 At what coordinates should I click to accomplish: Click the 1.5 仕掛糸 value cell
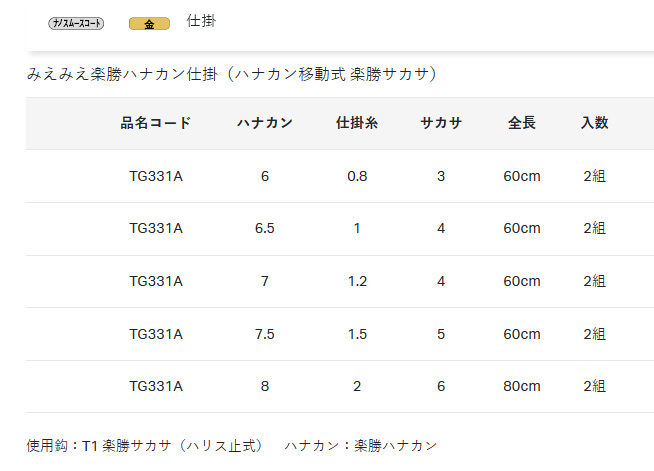point(357,334)
